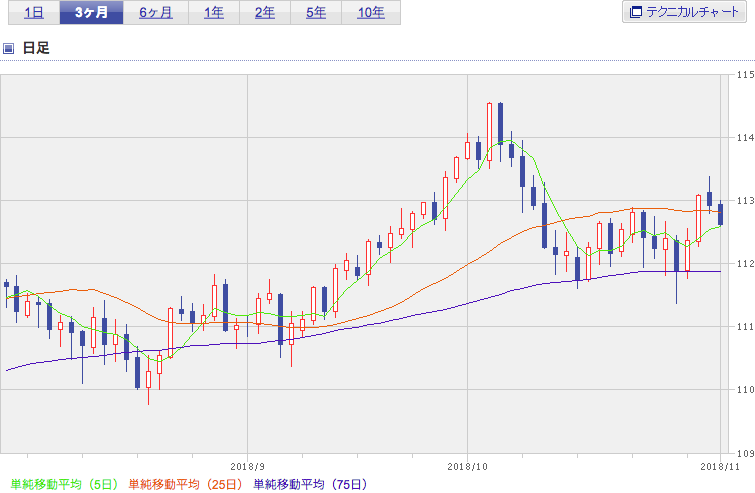The height and width of the screenshot is (493, 755).
Task: Click the last blue candlestick at chart's right edge
Action: coord(720,214)
